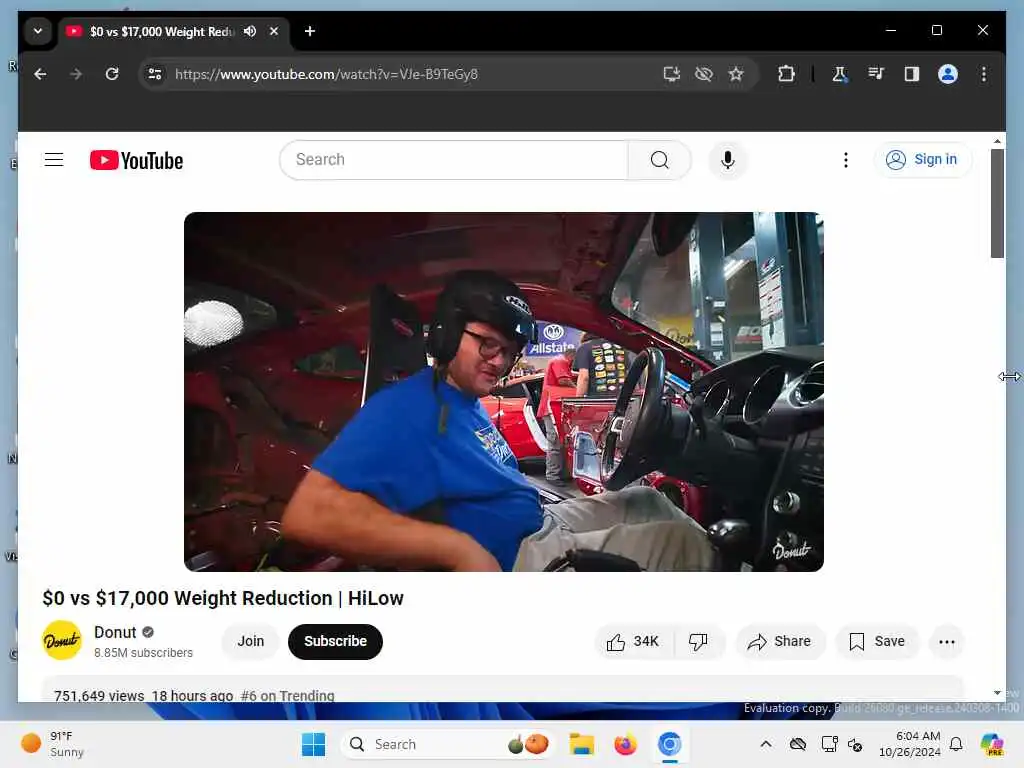Click the page vertical scrollbar thumb

pos(997,203)
